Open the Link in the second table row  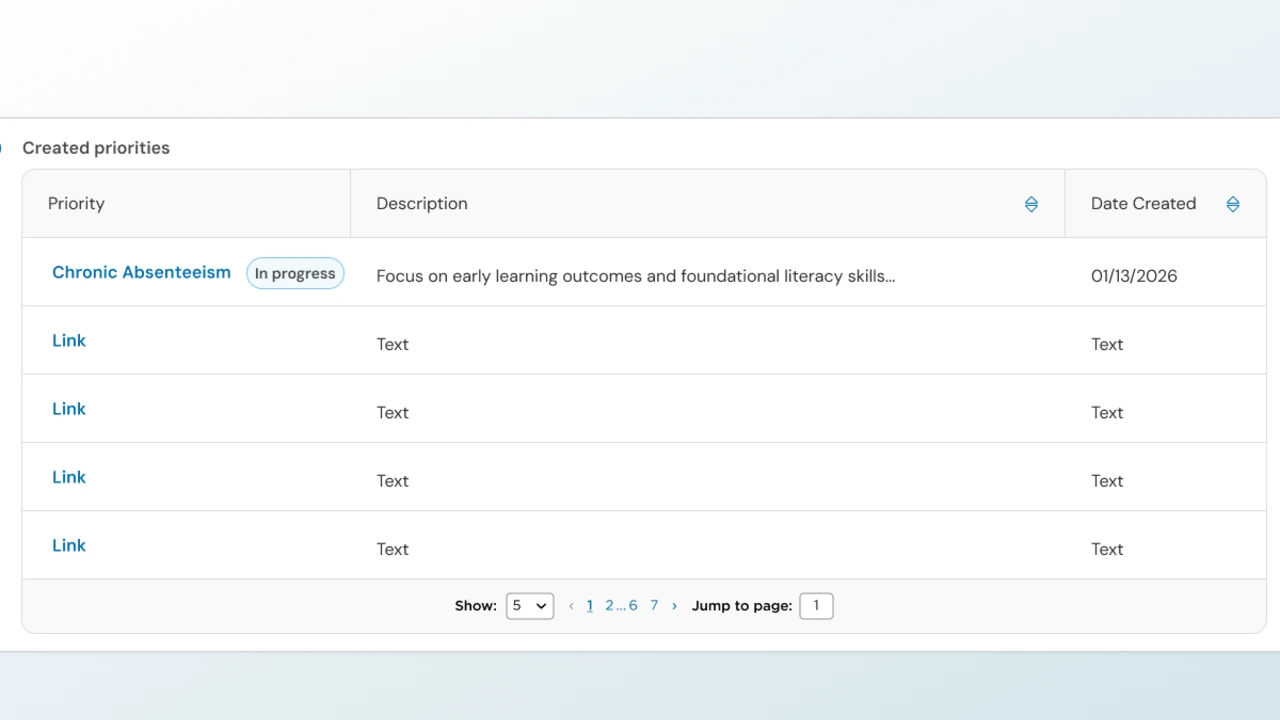coord(69,341)
